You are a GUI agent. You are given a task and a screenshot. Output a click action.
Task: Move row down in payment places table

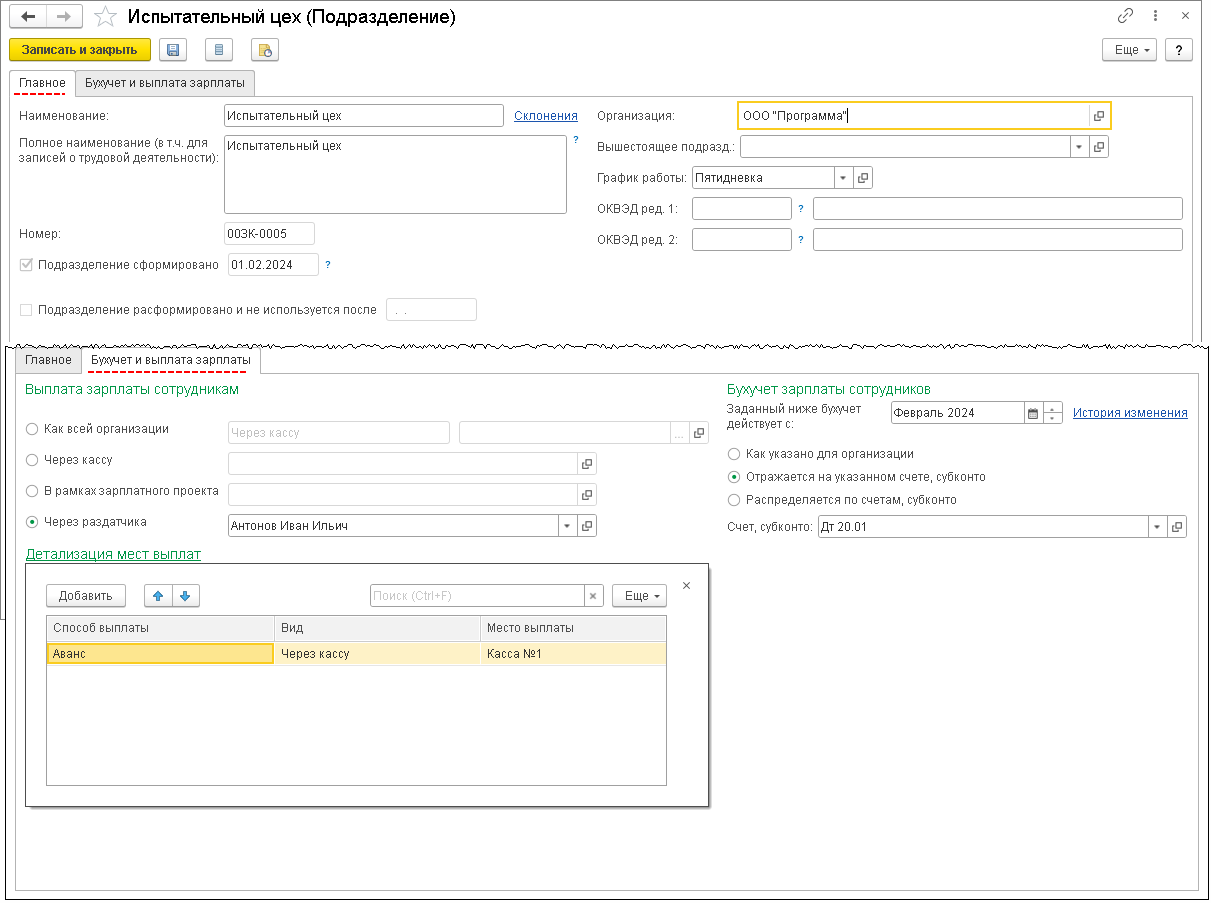click(x=185, y=596)
